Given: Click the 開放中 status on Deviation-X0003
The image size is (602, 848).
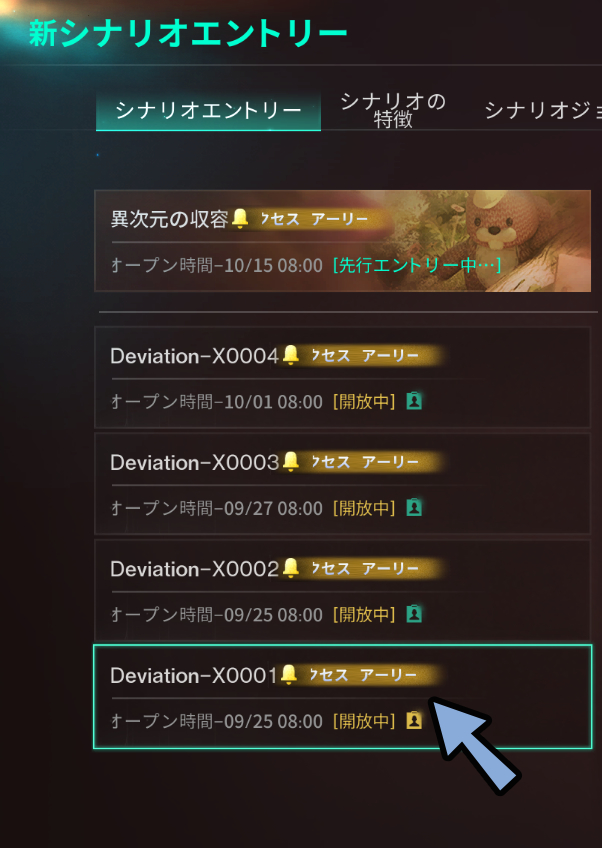Looking at the screenshot, I should 364,508.
